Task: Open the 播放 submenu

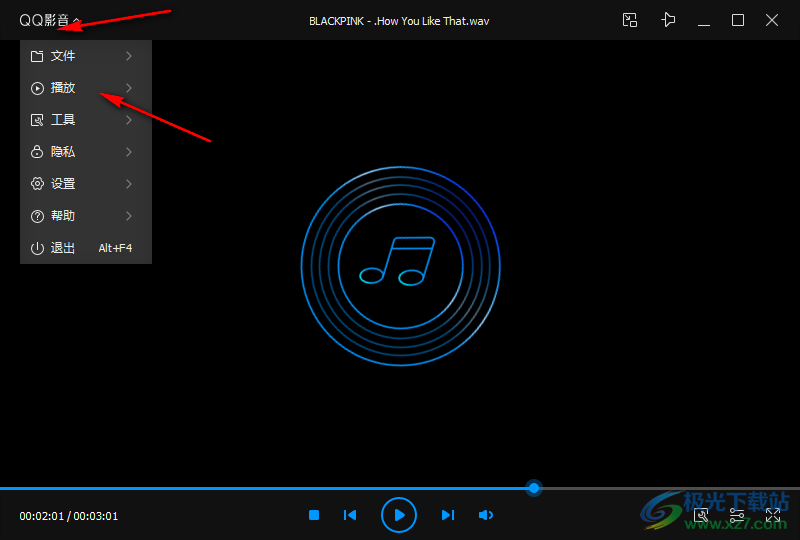Action: (86, 88)
